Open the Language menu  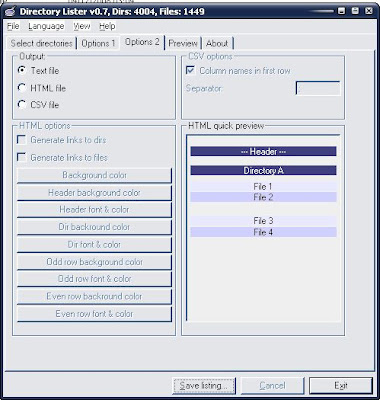46,26
